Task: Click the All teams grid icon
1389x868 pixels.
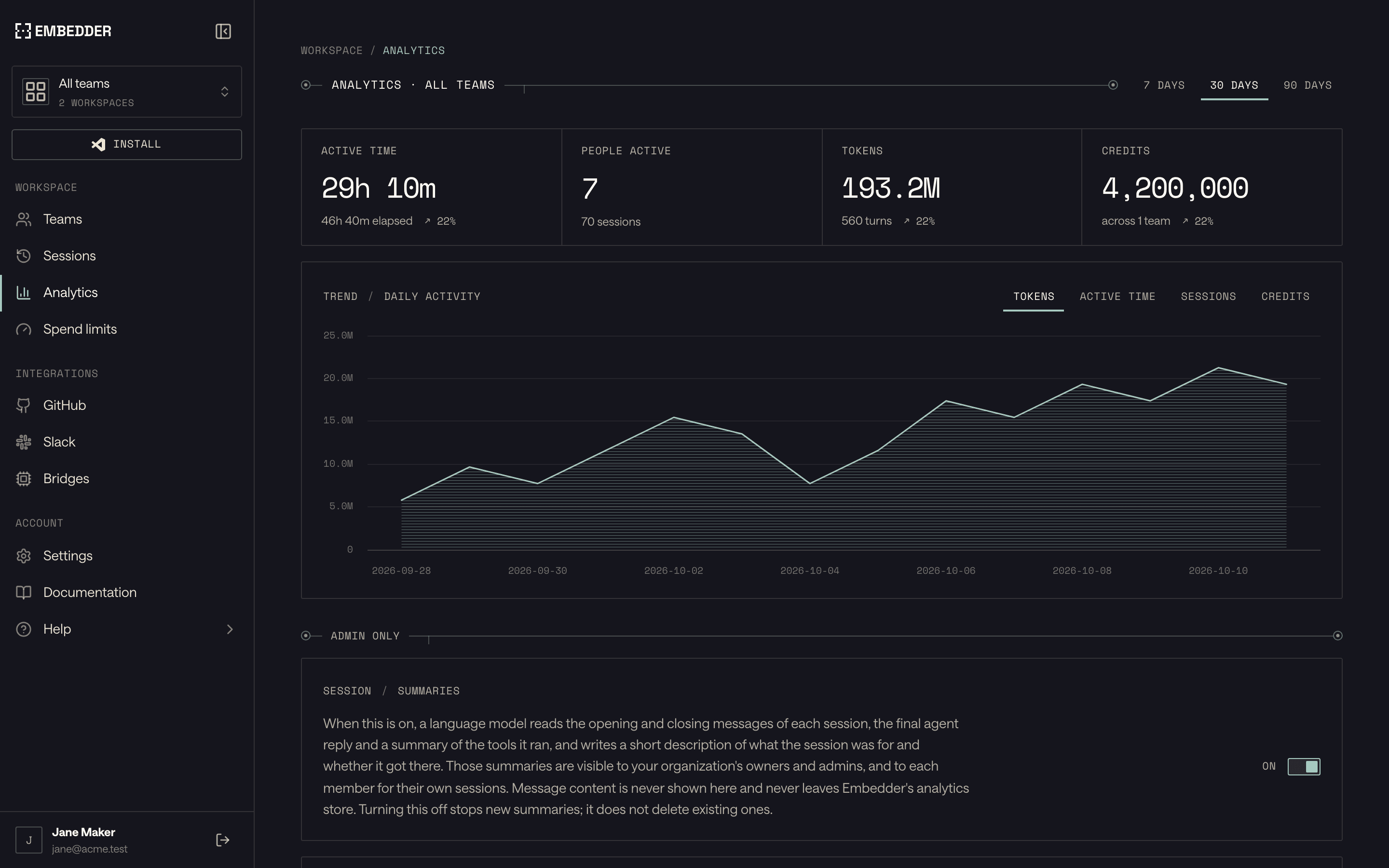Action: click(36, 92)
